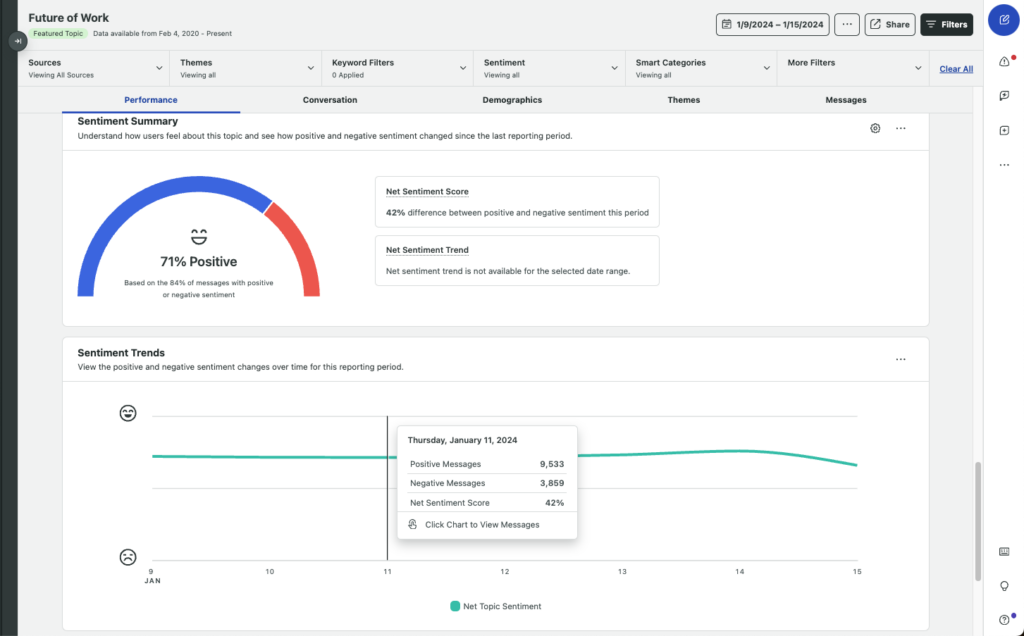Open the alerts icon with red dot
Image resolution: width=1024 pixels, height=636 pixels.
pyautogui.click(x=1004, y=62)
